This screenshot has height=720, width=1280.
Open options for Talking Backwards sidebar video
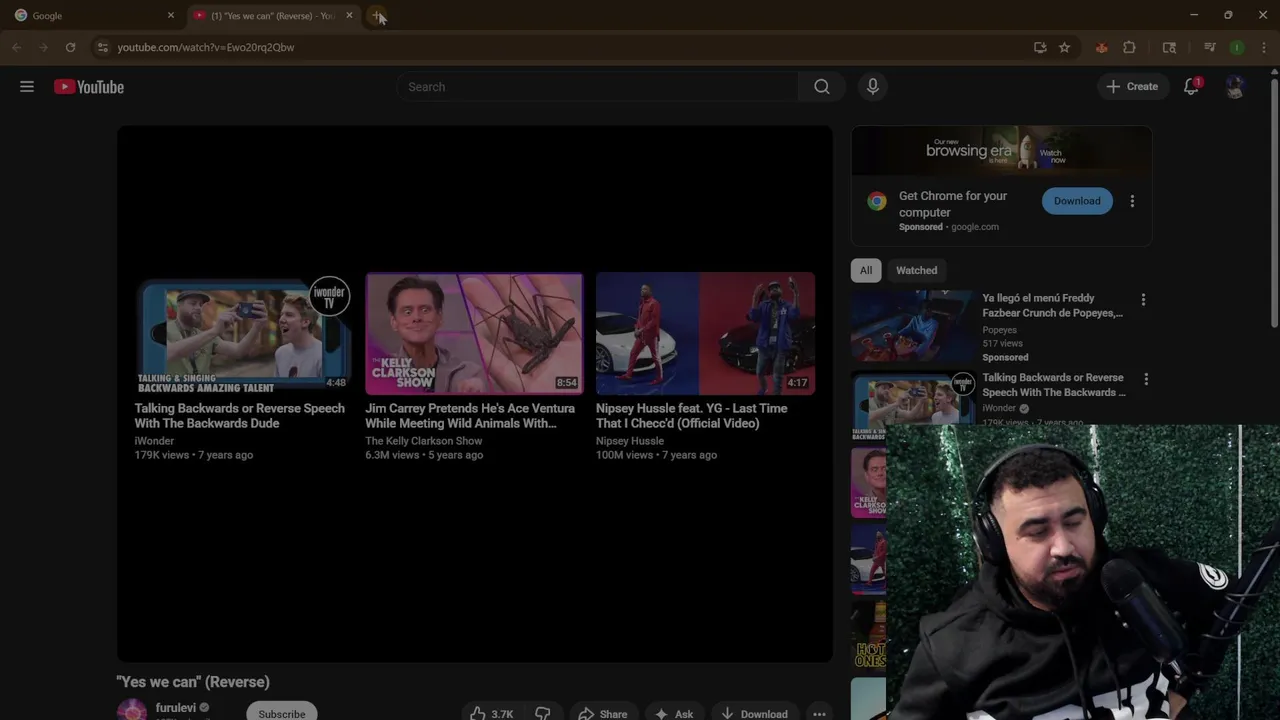[x=1146, y=379]
